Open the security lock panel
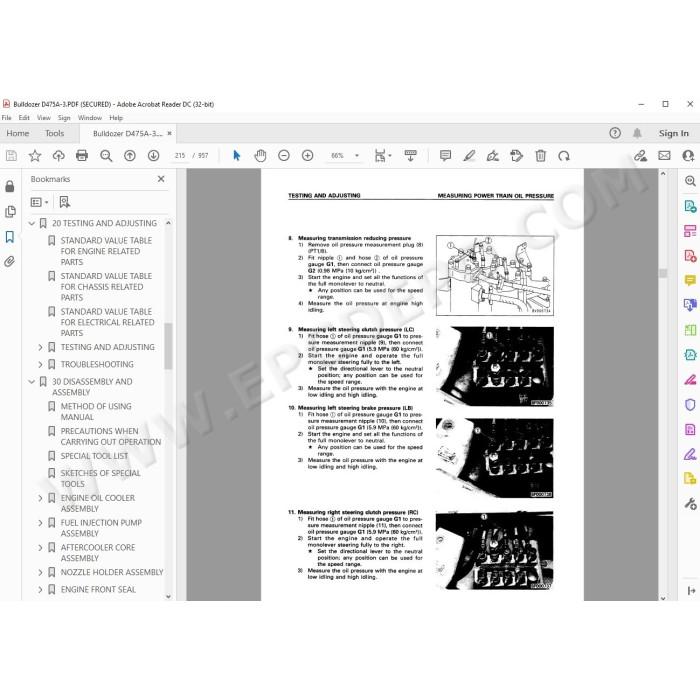 (x=10, y=186)
